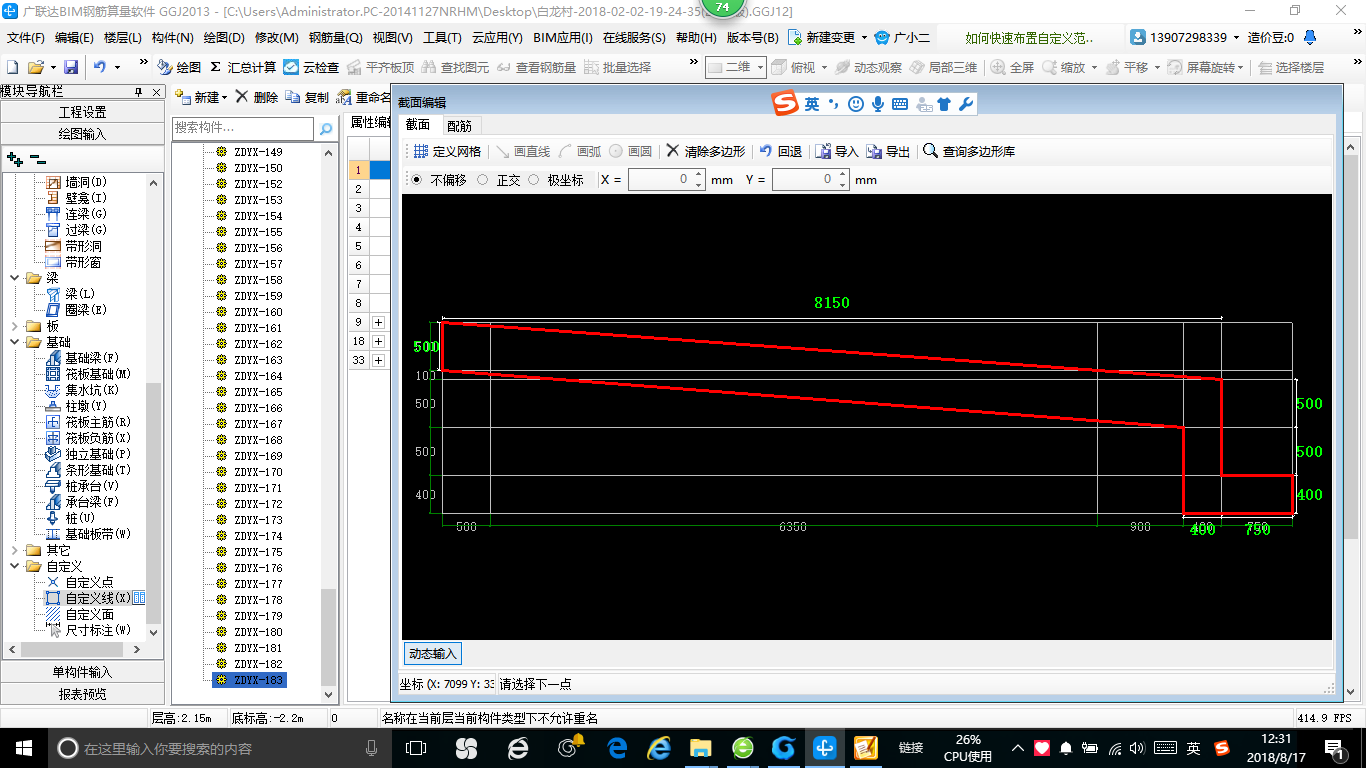1366x768 pixels.
Task: Run 汇总计算 summary calculation
Action: point(243,67)
